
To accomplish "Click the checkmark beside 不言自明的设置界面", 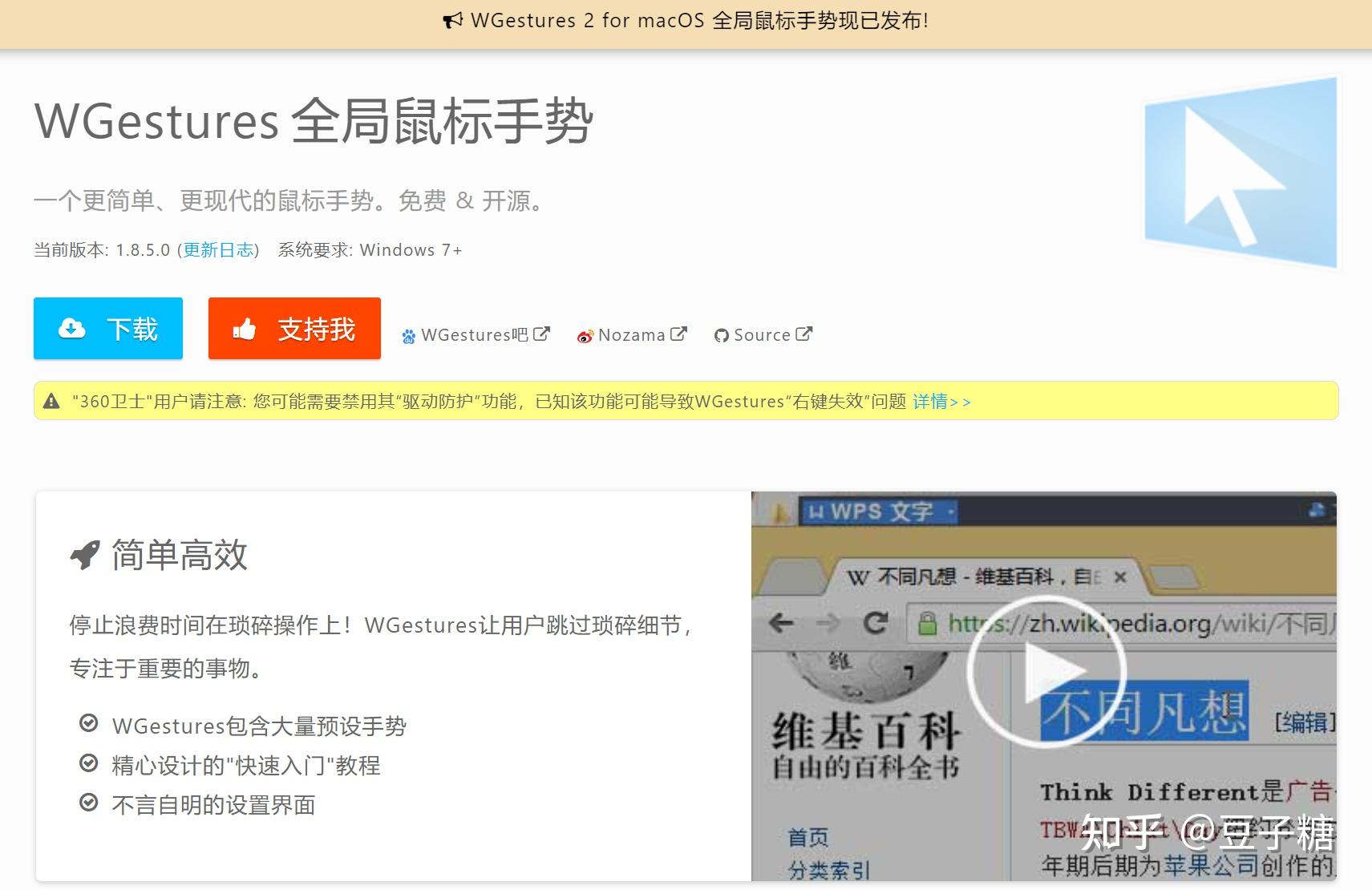I will [89, 803].
